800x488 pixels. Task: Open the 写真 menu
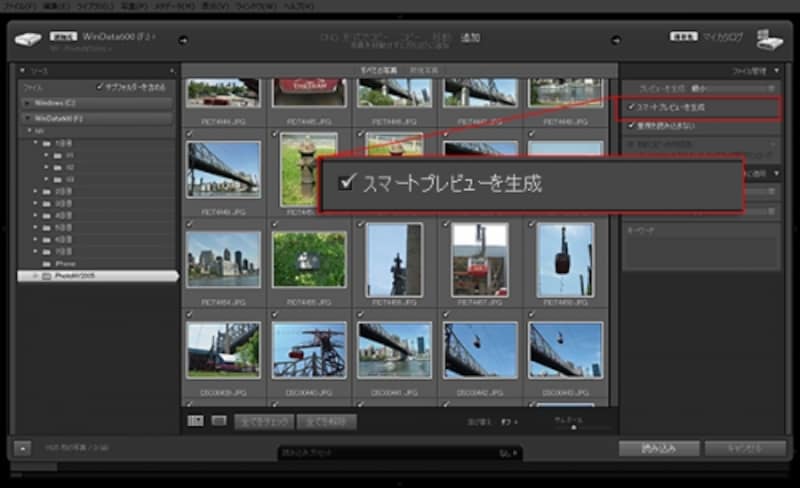pyautogui.click(x=132, y=6)
